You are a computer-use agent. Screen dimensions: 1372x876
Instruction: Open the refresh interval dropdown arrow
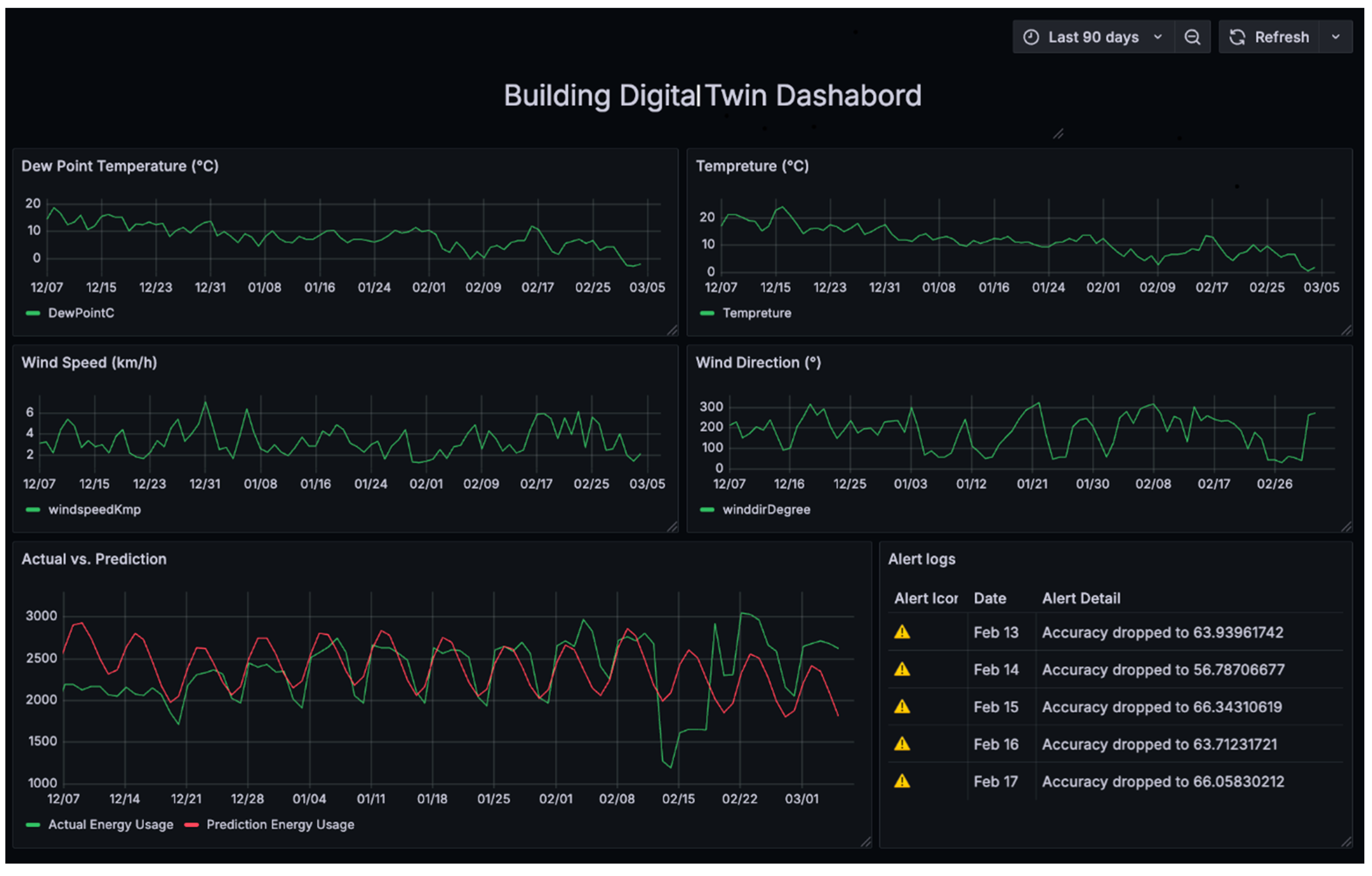[1335, 37]
